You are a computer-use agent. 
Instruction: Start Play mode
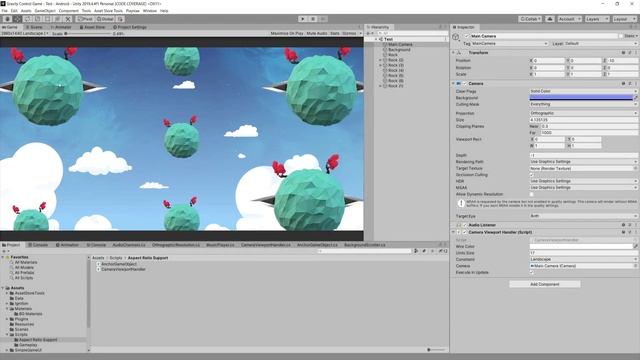click(x=302, y=19)
